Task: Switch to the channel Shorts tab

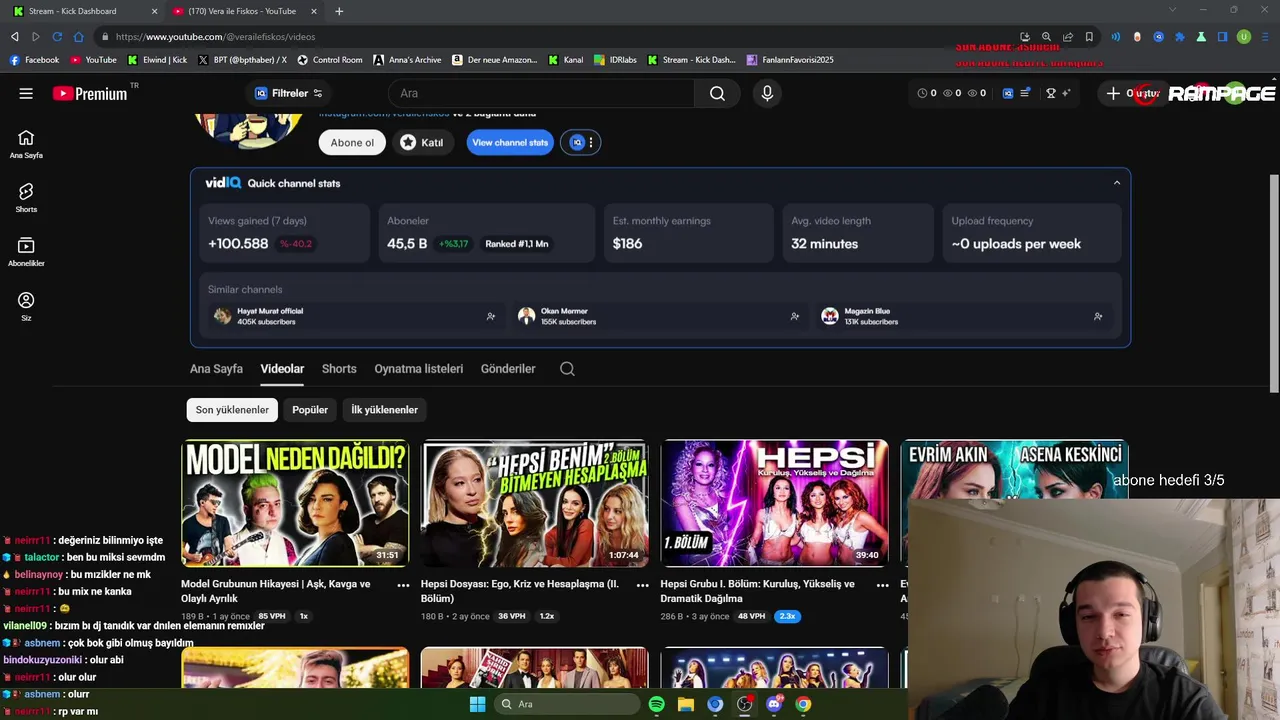Action: pyautogui.click(x=339, y=369)
